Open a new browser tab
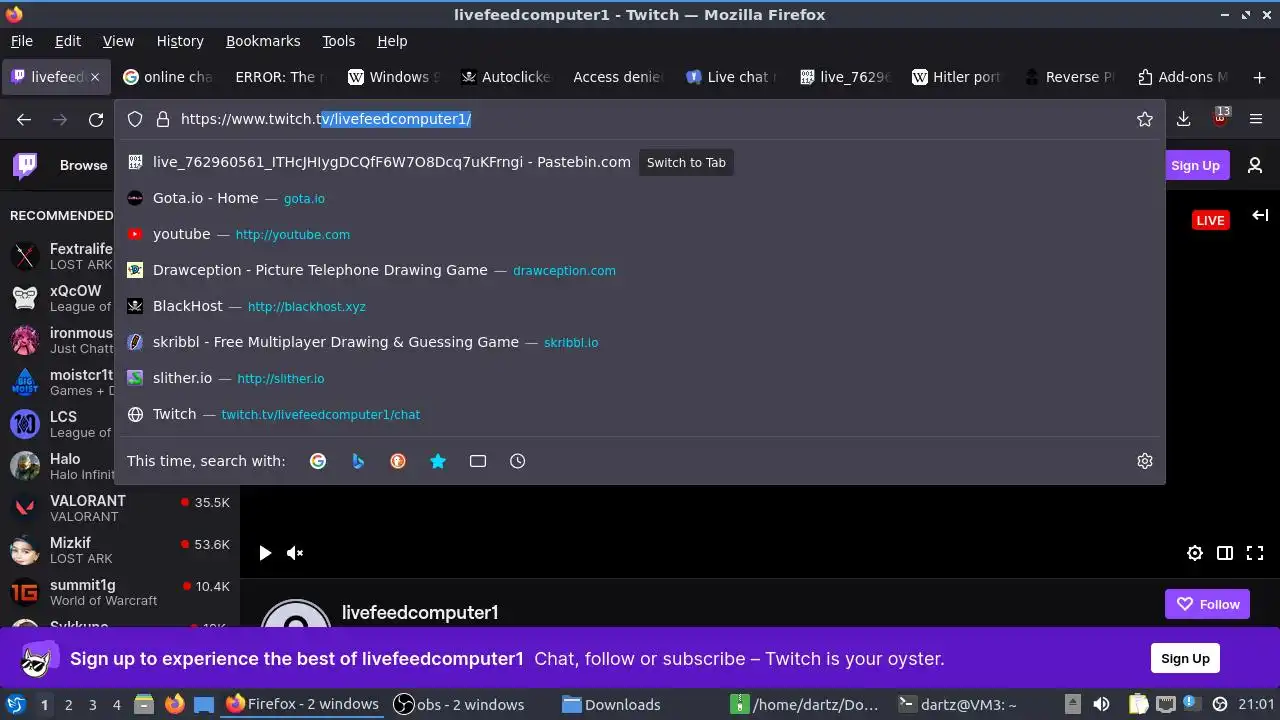 pos(1259,77)
